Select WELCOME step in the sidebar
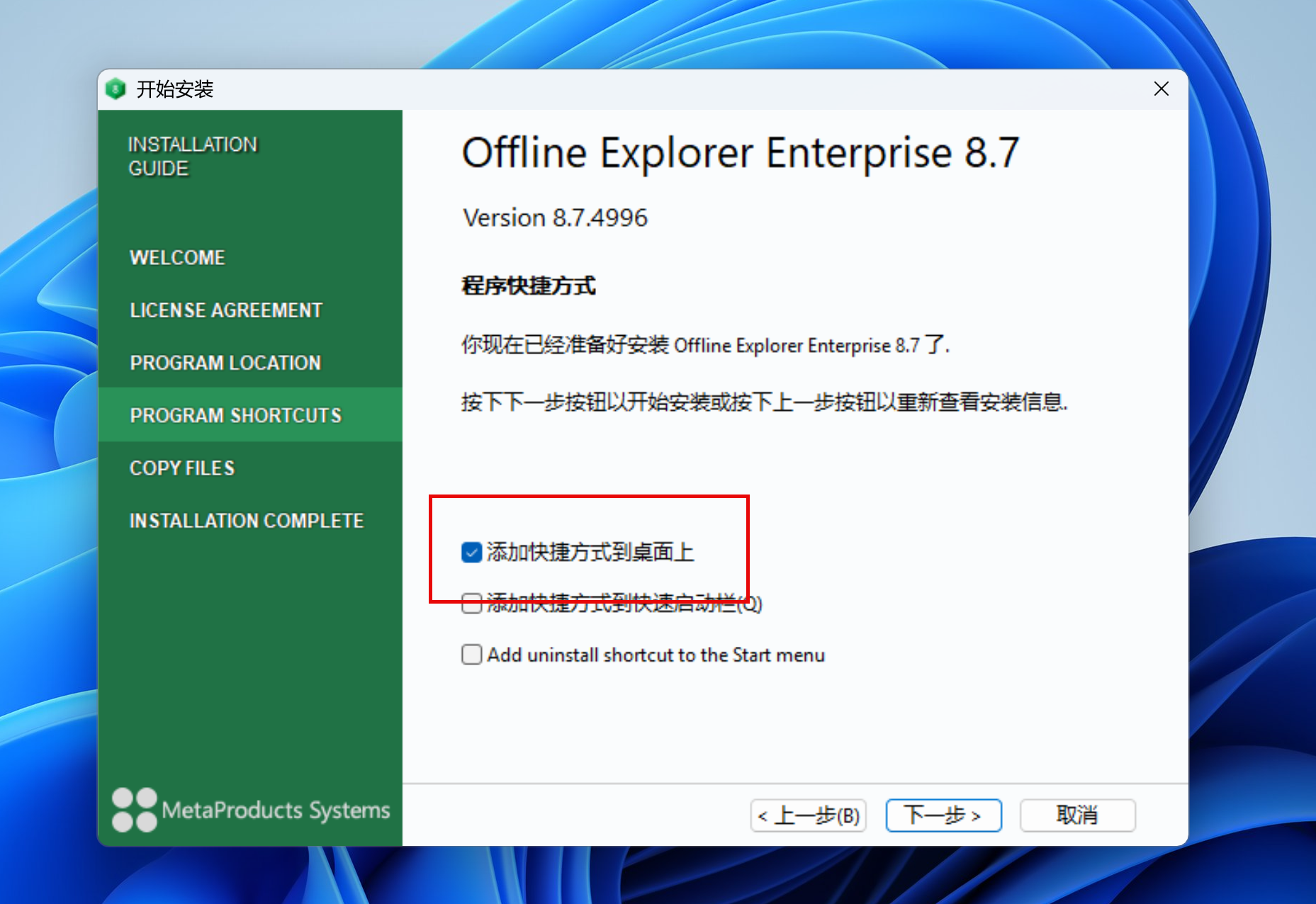 tap(177, 257)
